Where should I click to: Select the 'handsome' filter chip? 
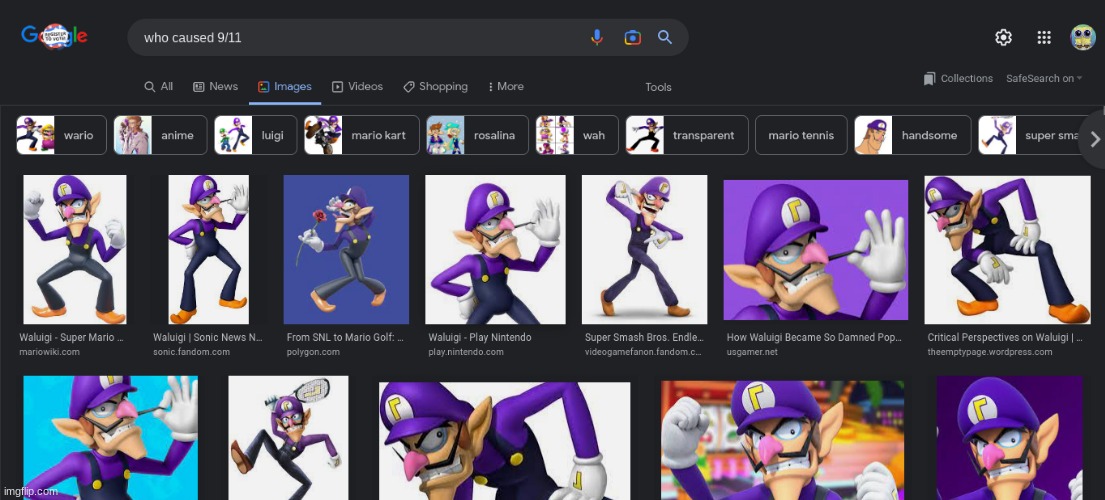[913, 135]
